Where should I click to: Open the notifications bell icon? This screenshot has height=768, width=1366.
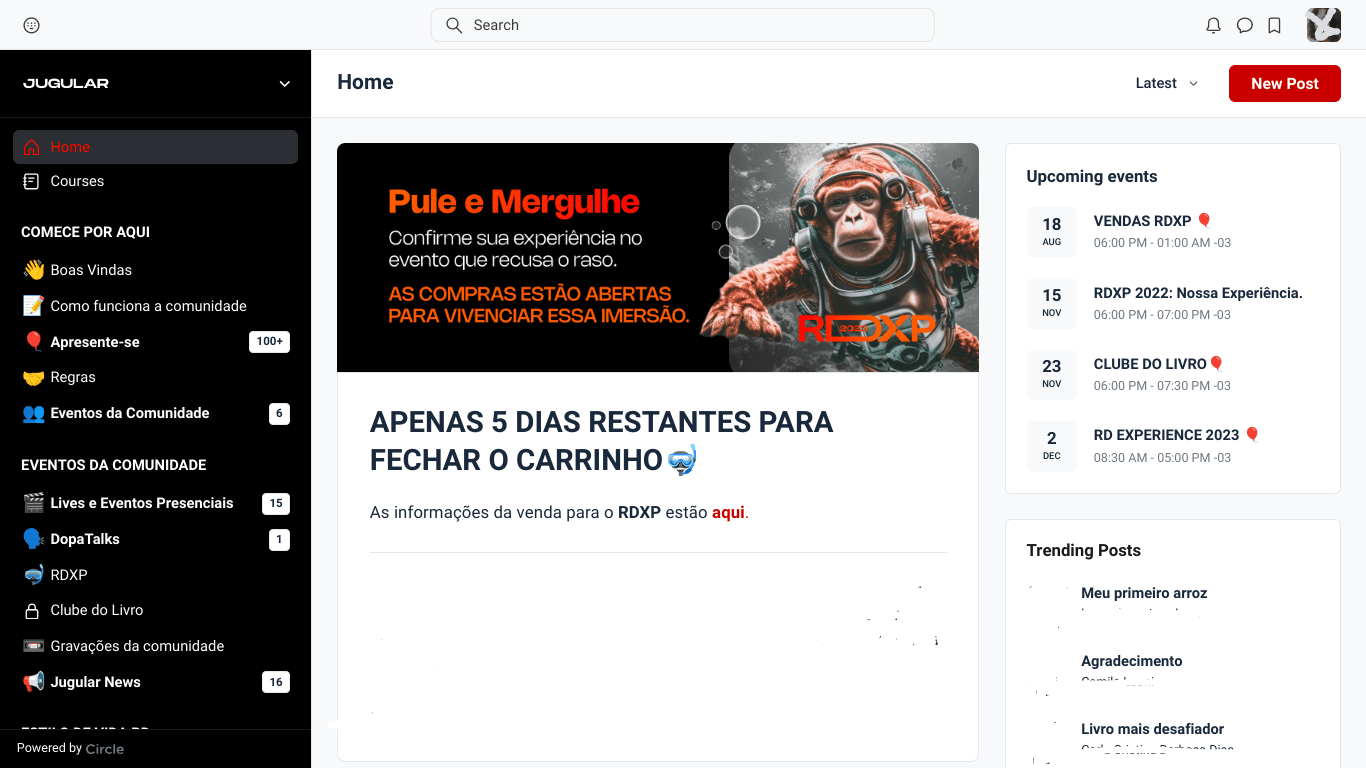point(1213,25)
